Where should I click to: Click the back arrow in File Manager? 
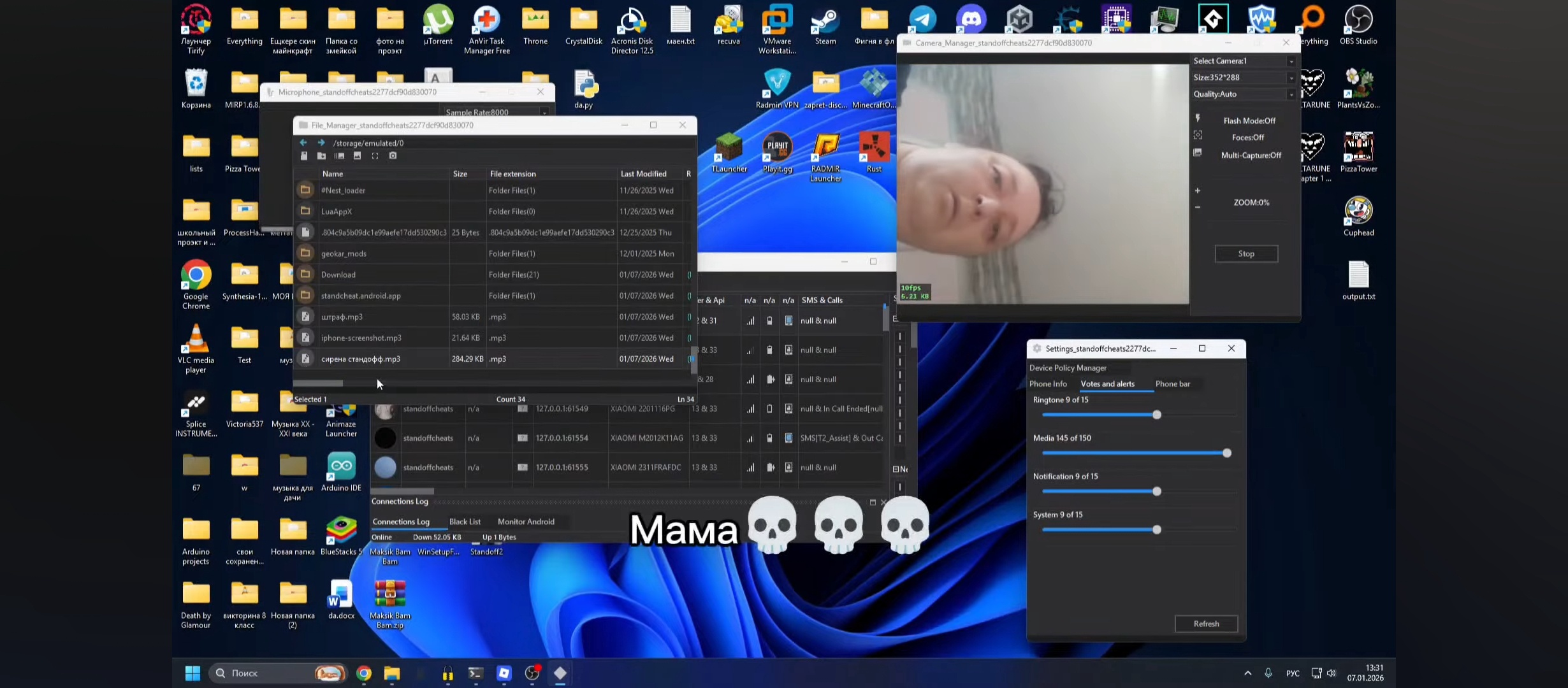click(x=303, y=143)
